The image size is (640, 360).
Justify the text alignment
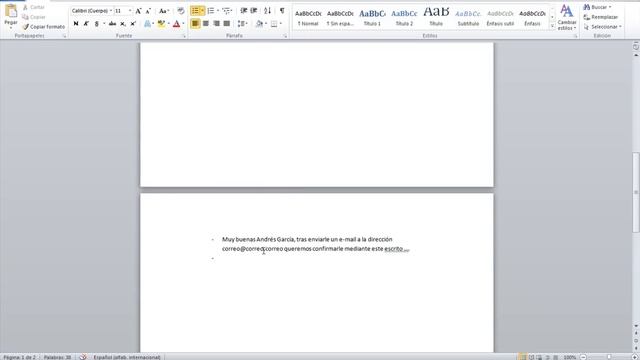point(227,24)
